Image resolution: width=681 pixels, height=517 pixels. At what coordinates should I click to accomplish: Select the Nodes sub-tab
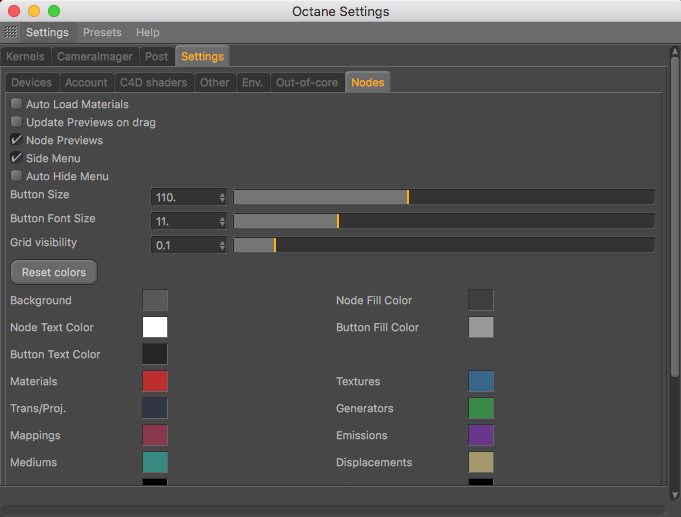[x=367, y=83]
